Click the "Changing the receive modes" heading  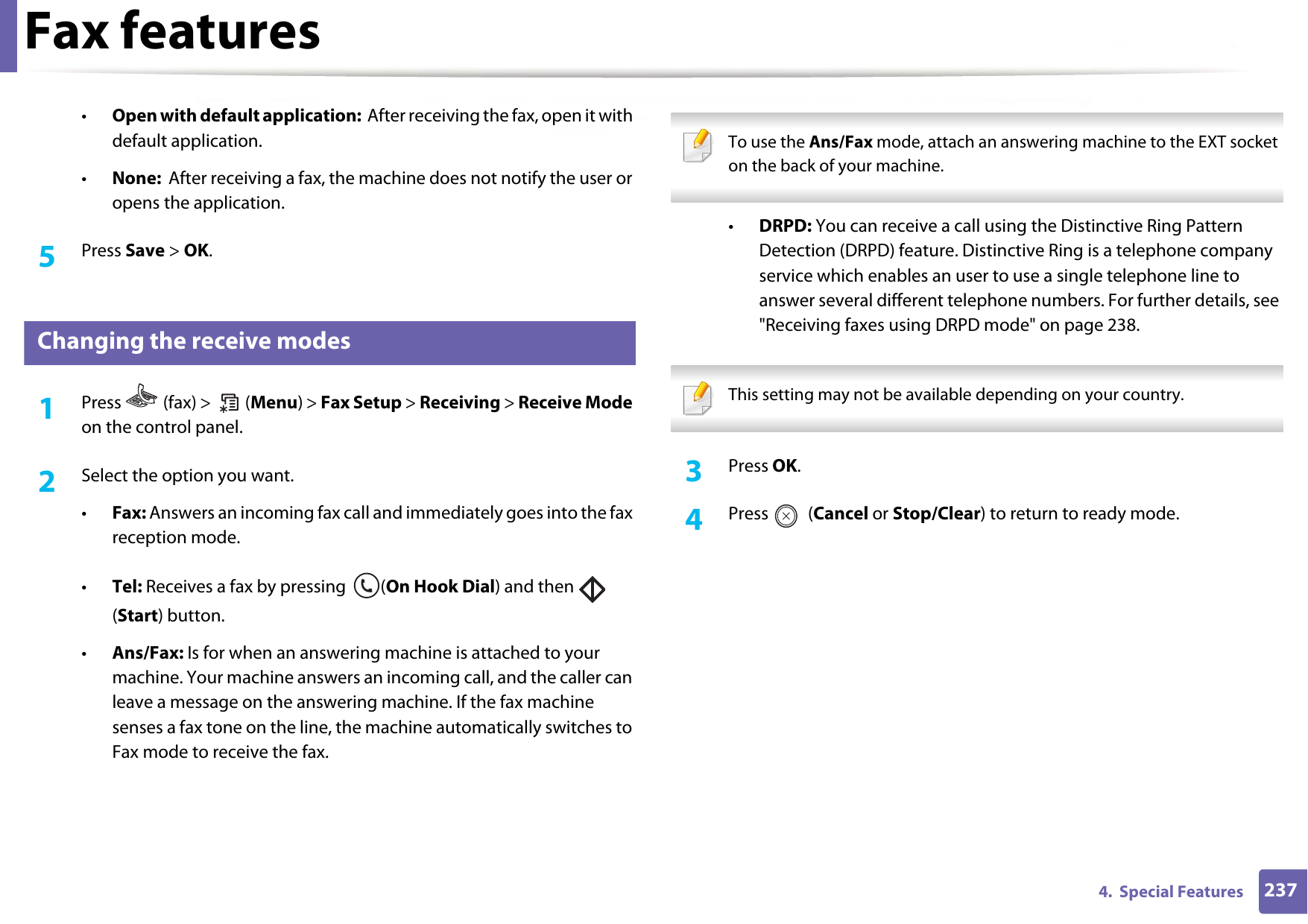coord(194,341)
